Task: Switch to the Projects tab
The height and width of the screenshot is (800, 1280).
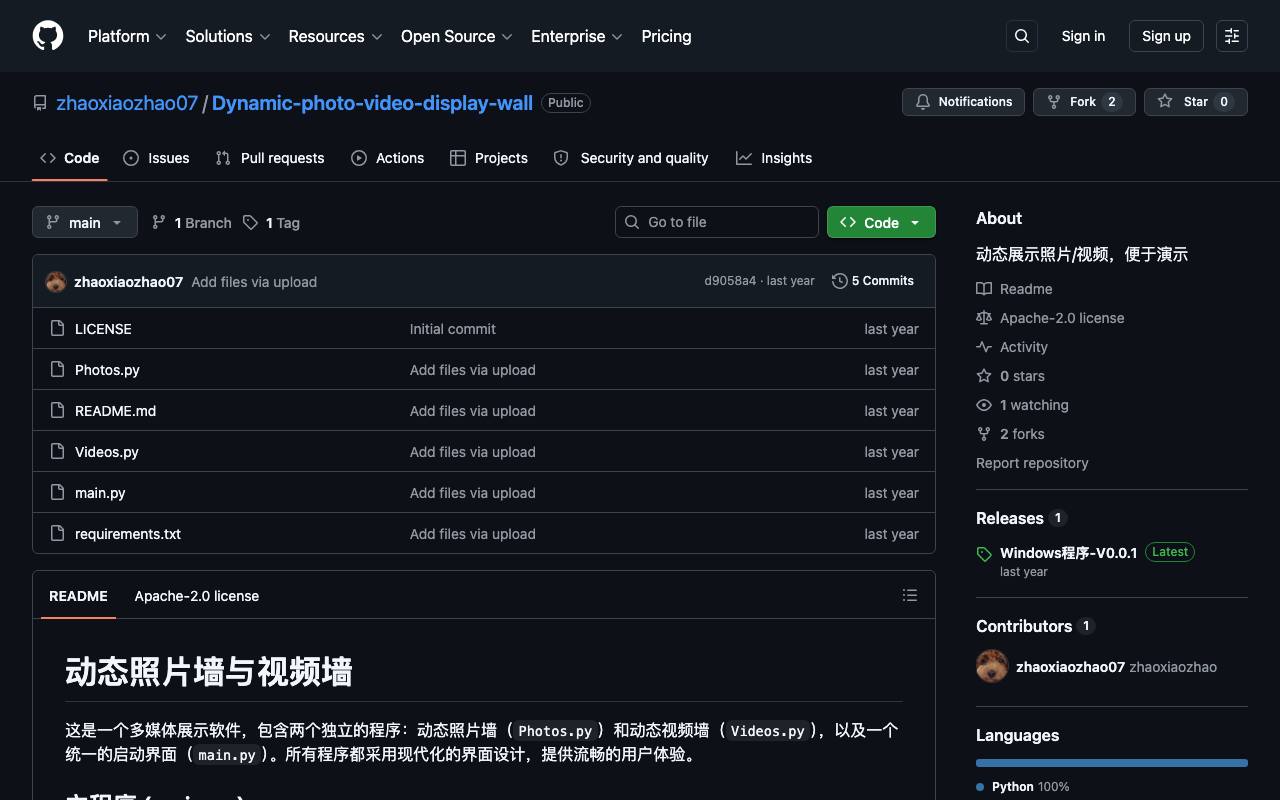Action: pos(489,158)
